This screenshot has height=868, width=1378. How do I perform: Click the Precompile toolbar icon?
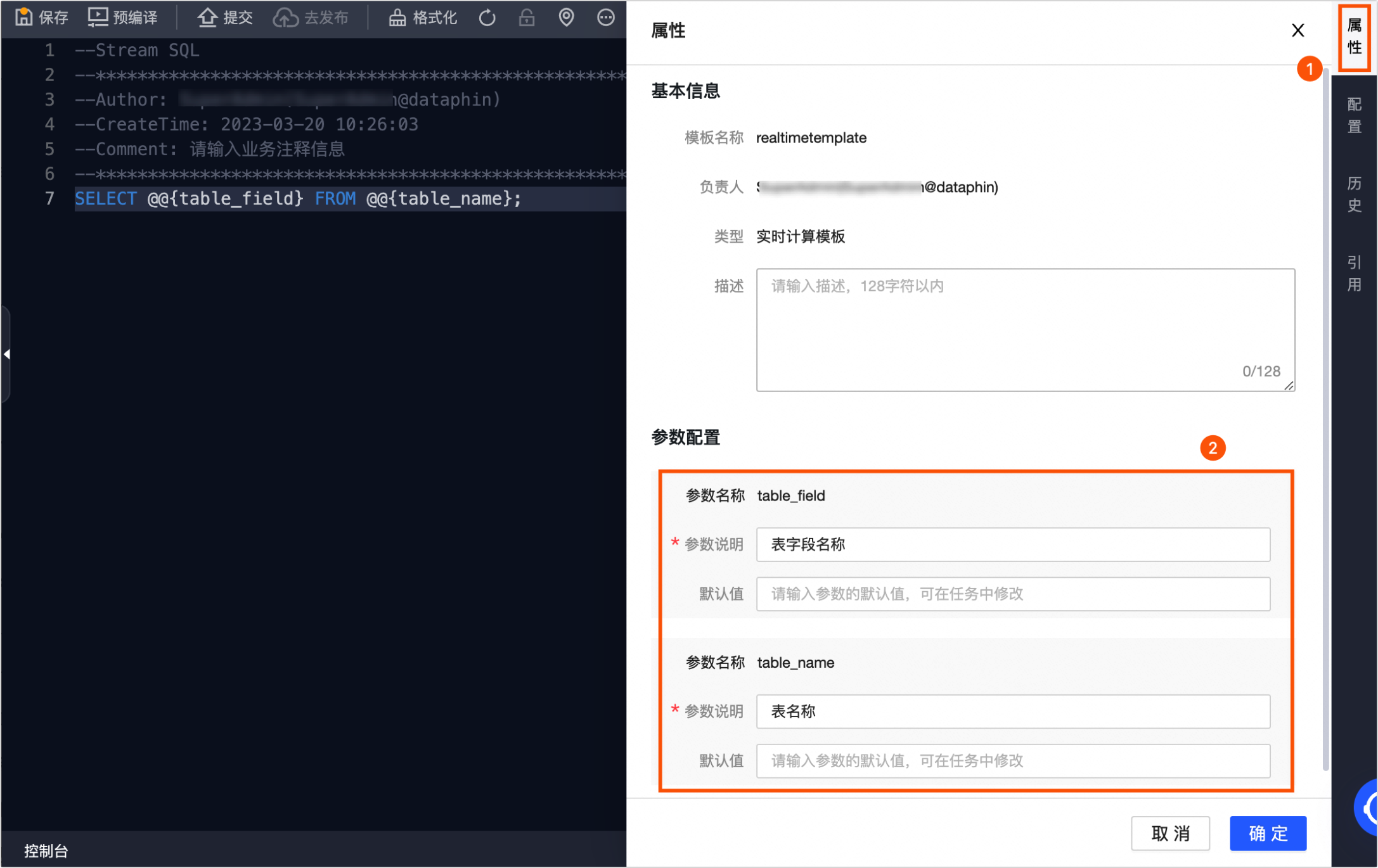(x=98, y=17)
